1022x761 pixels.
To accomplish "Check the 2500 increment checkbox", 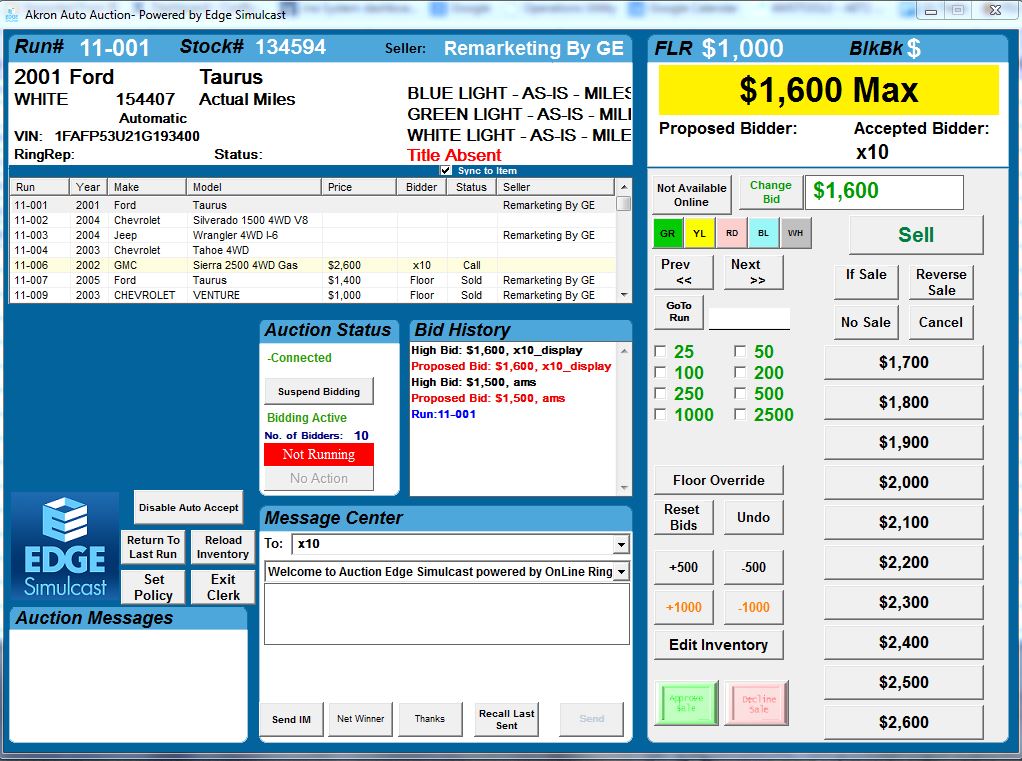I will coord(740,414).
